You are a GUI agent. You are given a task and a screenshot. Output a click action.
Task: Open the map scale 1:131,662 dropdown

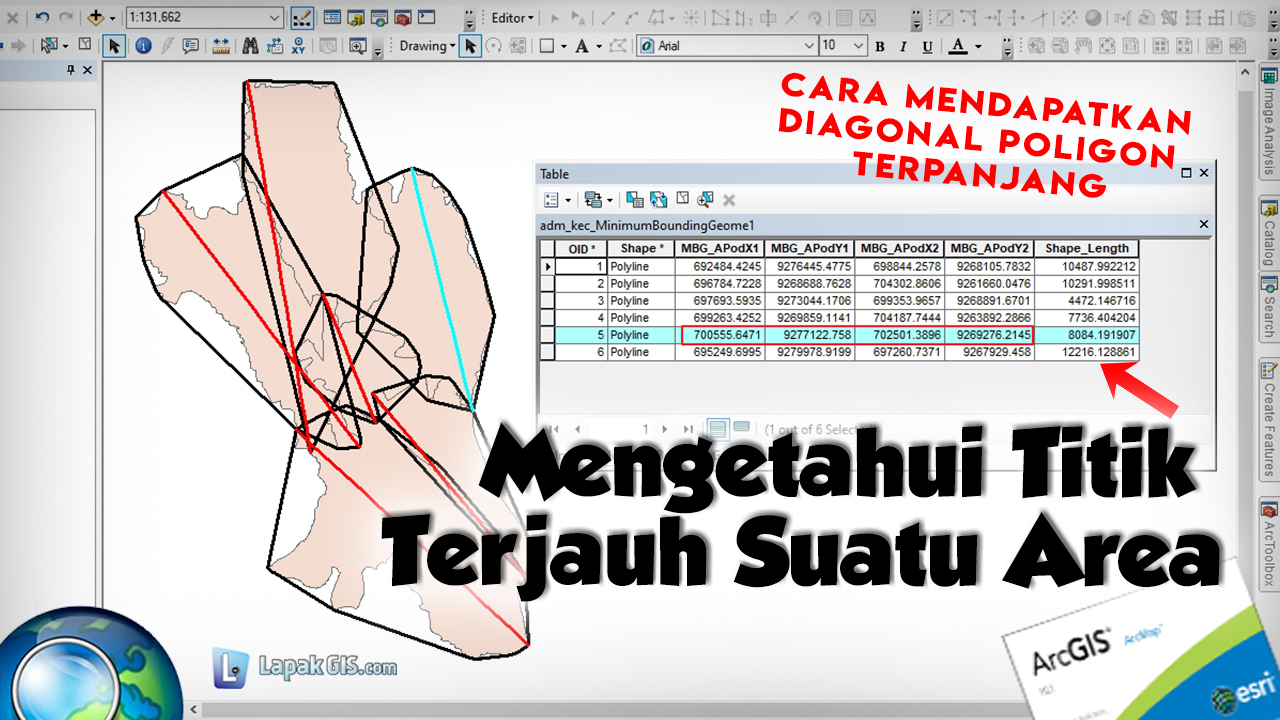(275, 18)
